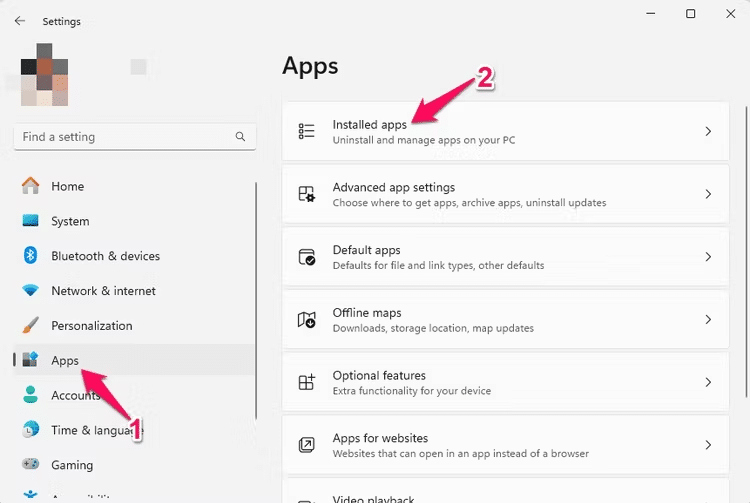Click the Gaming controller icon
Viewport: 750px width, 503px height.
(x=31, y=465)
